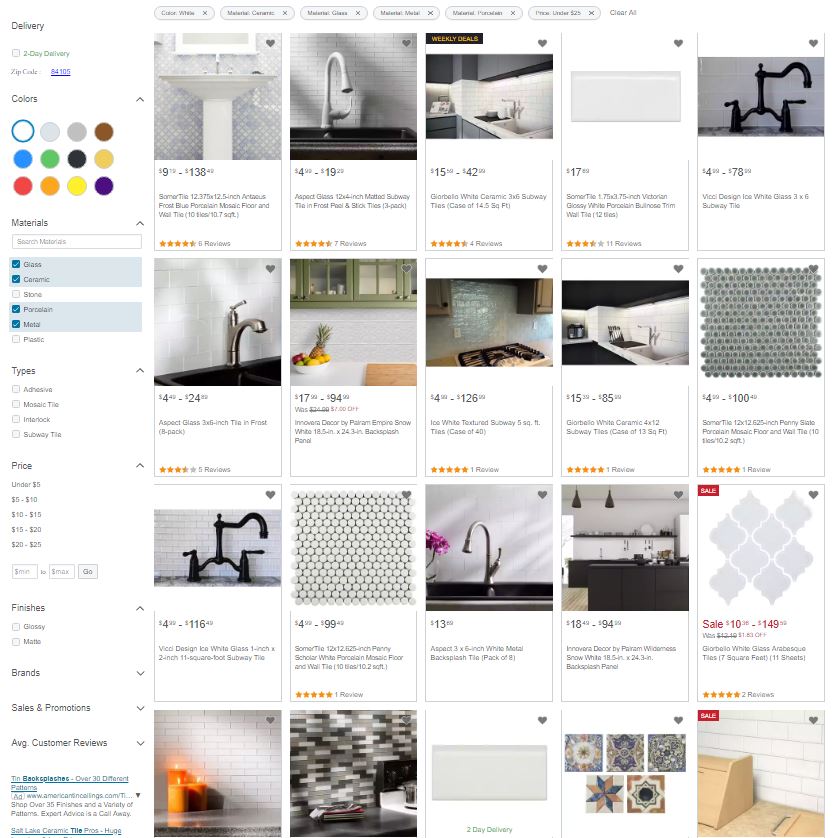Screen dimensions: 835x838
Task: Favorite the Giorbello 3x6 Subway Tiles heart icon
Action: pos(542,43)
